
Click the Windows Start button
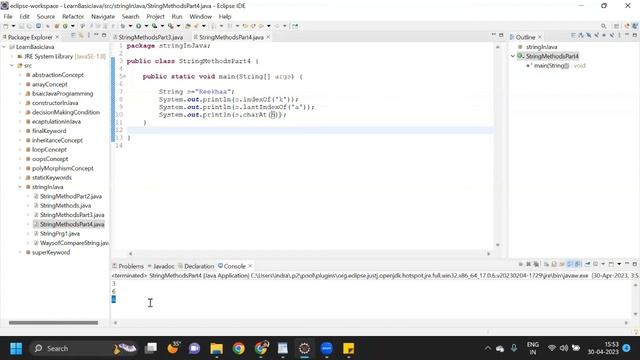point(16,349)
